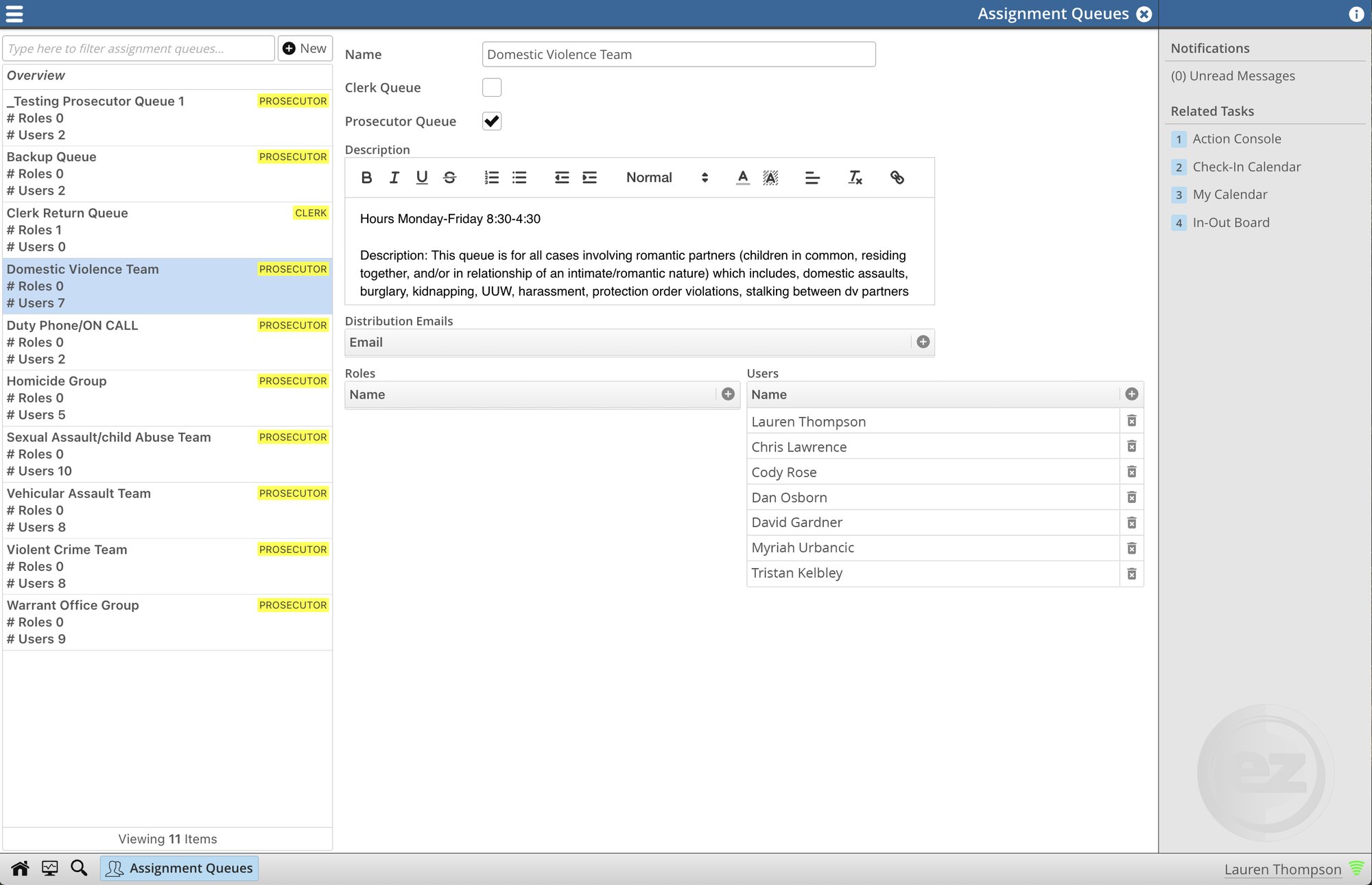Delete Cody Rose from users list

pos(1132,471)
